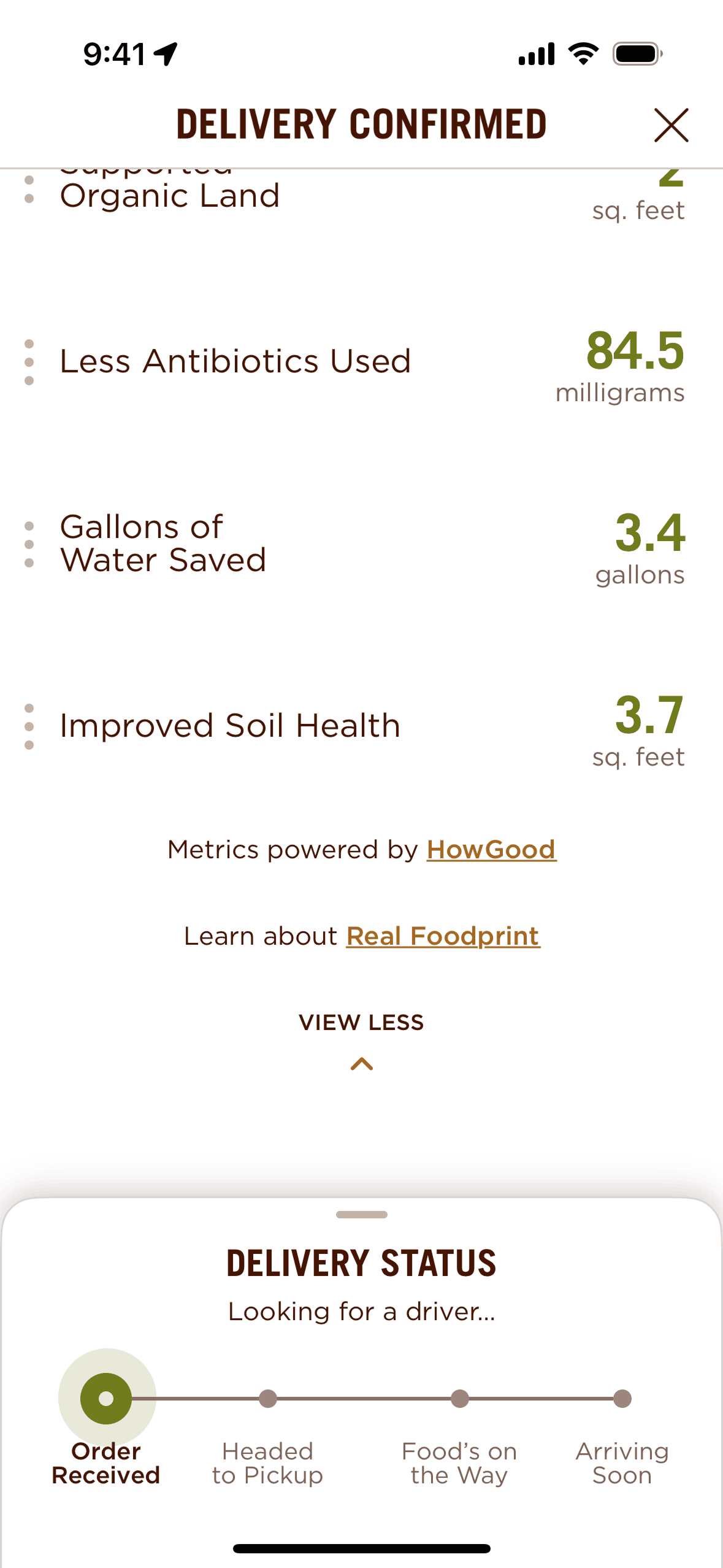Open the Real Foodprint link
This screenshot has width=723, height=1568.
point(443,936)
